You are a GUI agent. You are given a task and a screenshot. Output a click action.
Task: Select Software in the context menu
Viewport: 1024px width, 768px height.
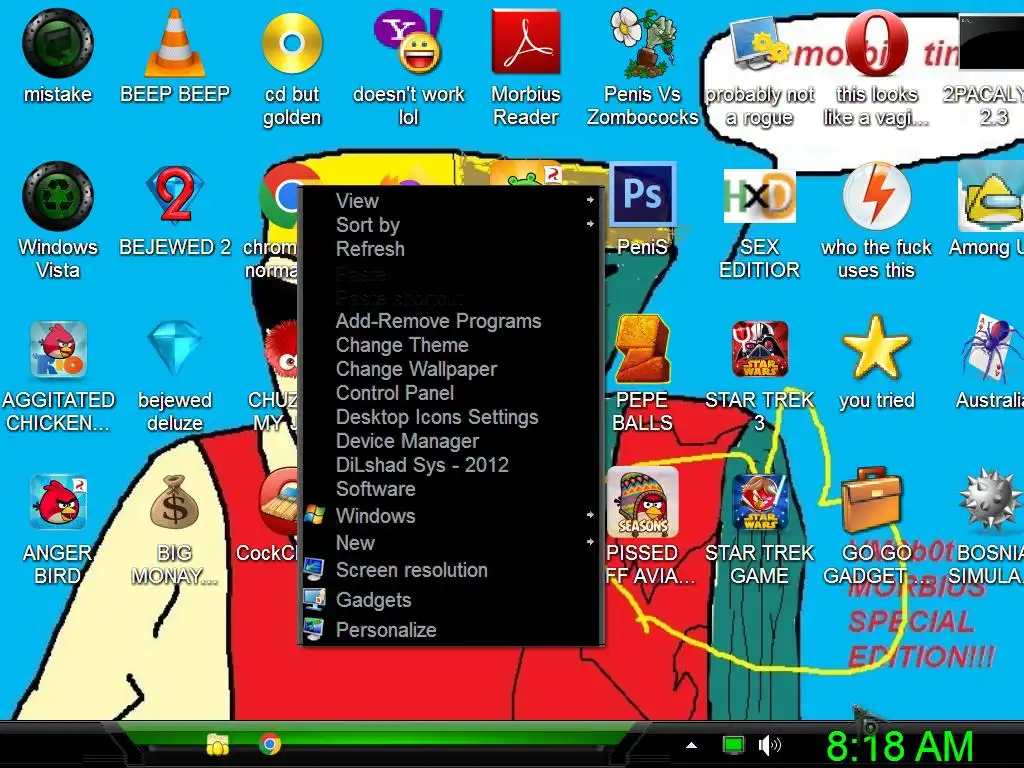(x=451, y=489)
